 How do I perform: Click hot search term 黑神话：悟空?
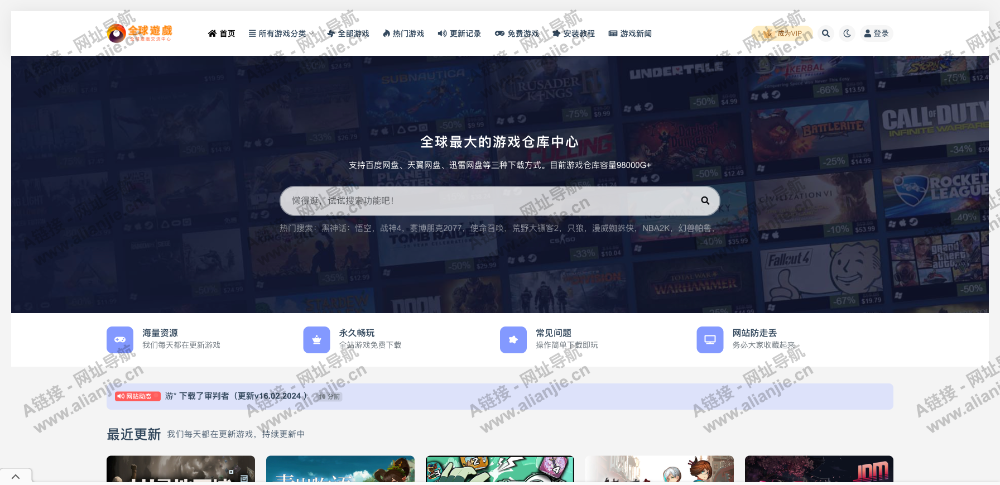[x=348, y=228]
